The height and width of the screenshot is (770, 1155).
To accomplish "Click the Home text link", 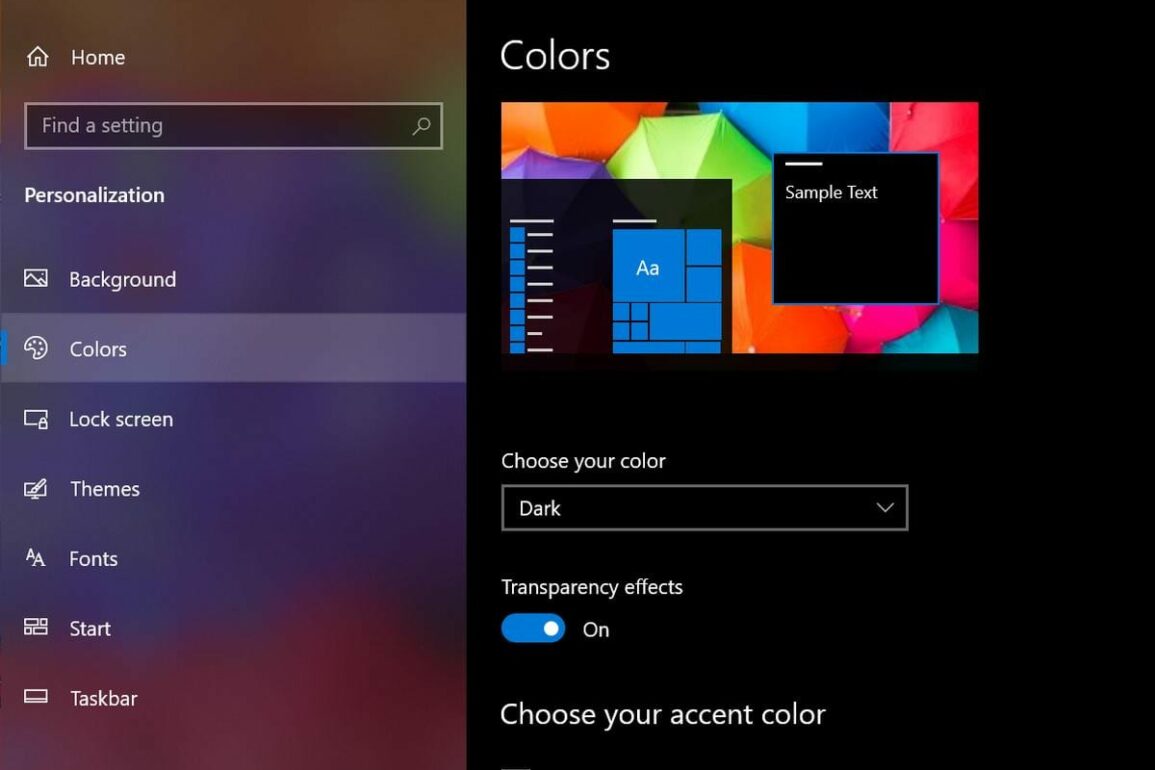I will tap(98, 58).
